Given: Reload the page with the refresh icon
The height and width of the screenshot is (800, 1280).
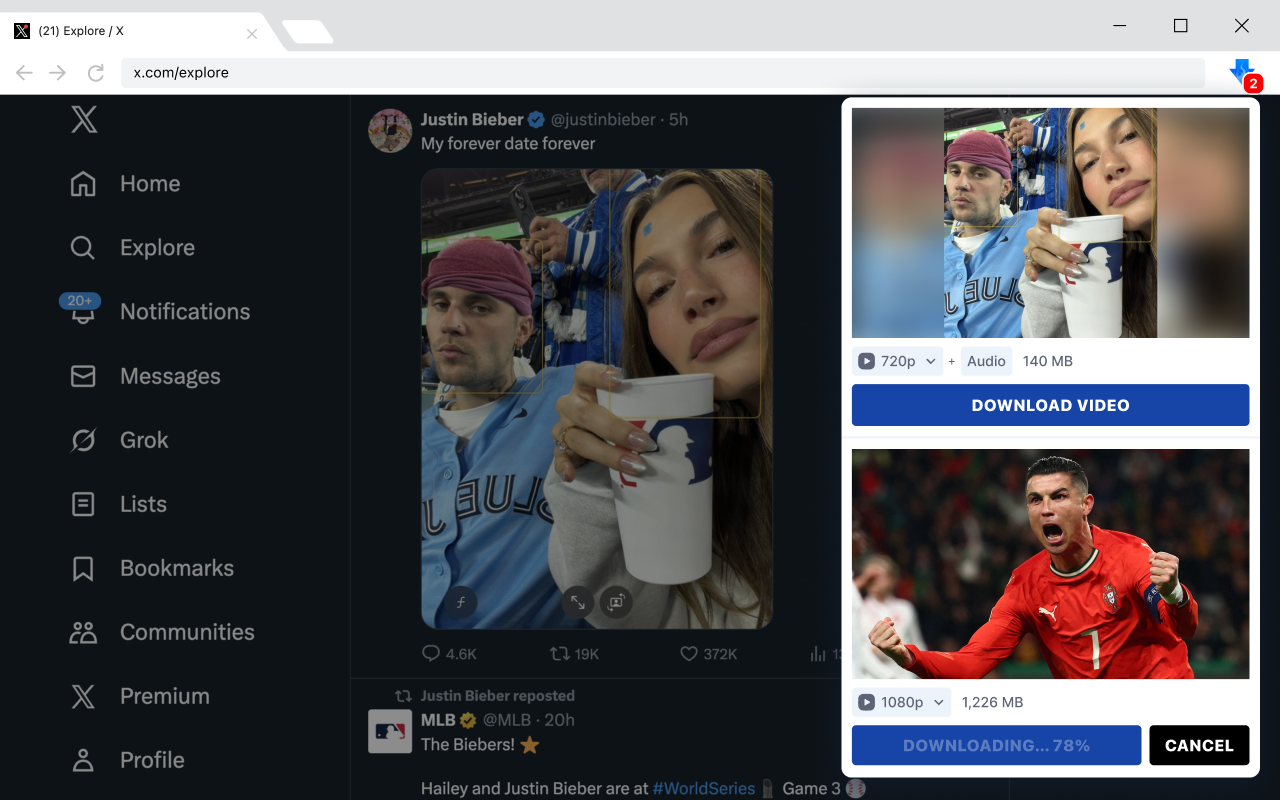Looking at the screenshot, I should point(96,72).
